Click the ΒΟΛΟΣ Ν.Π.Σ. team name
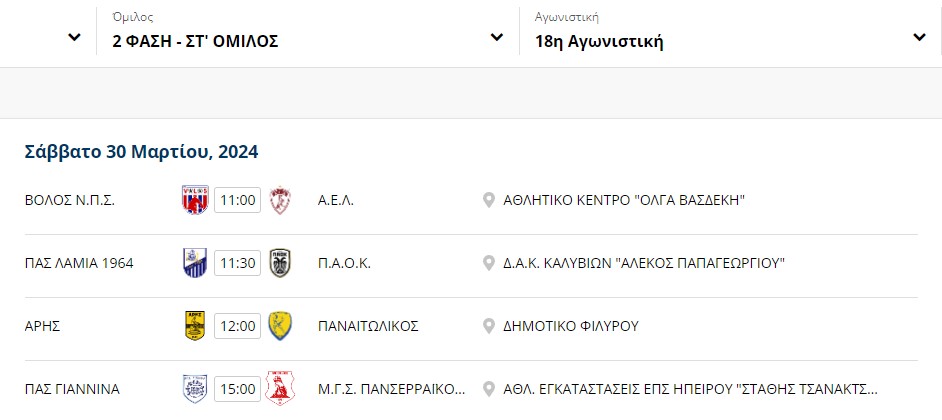 [70, 201]
